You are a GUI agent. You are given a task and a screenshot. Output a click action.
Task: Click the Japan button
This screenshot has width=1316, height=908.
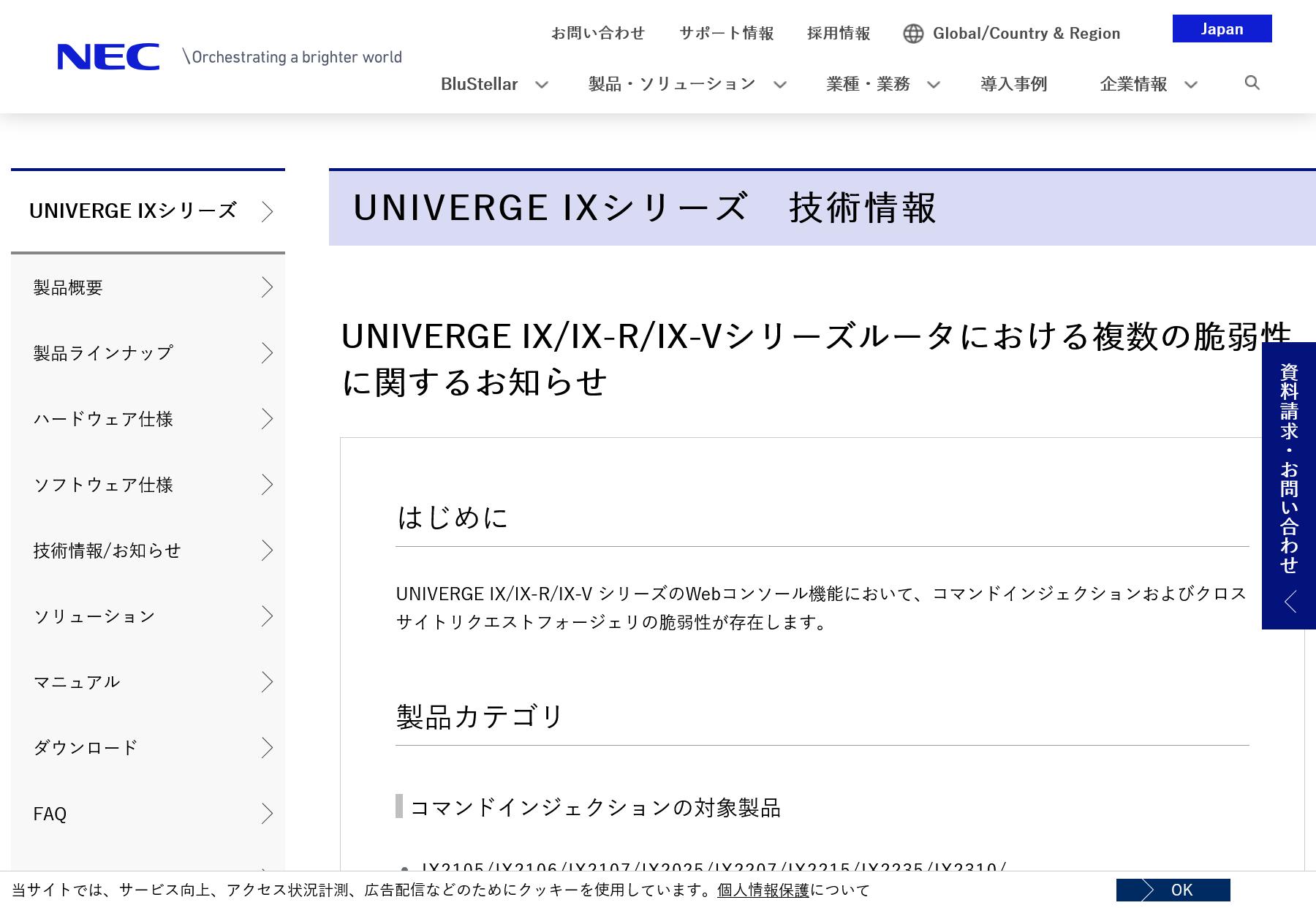(x=1222, y=29)
